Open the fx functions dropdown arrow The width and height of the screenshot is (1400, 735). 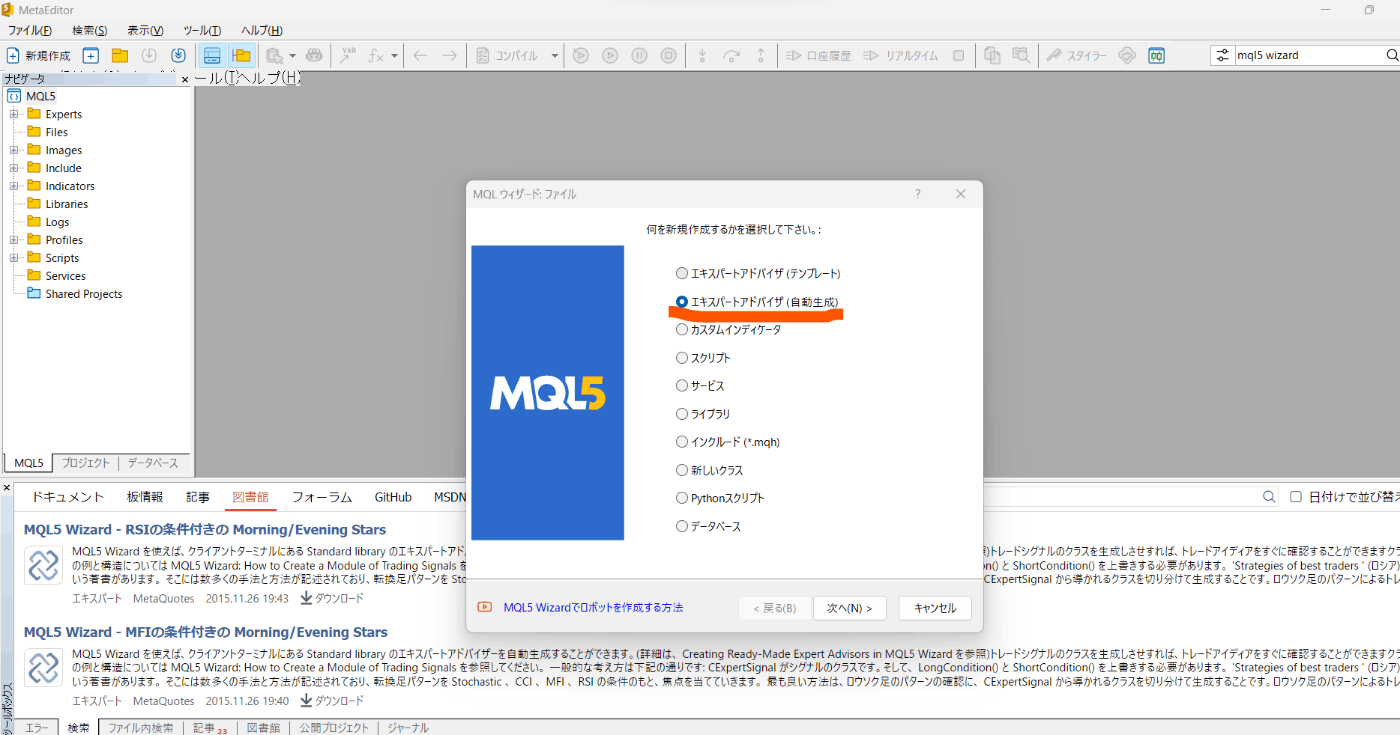coord(395,56)
